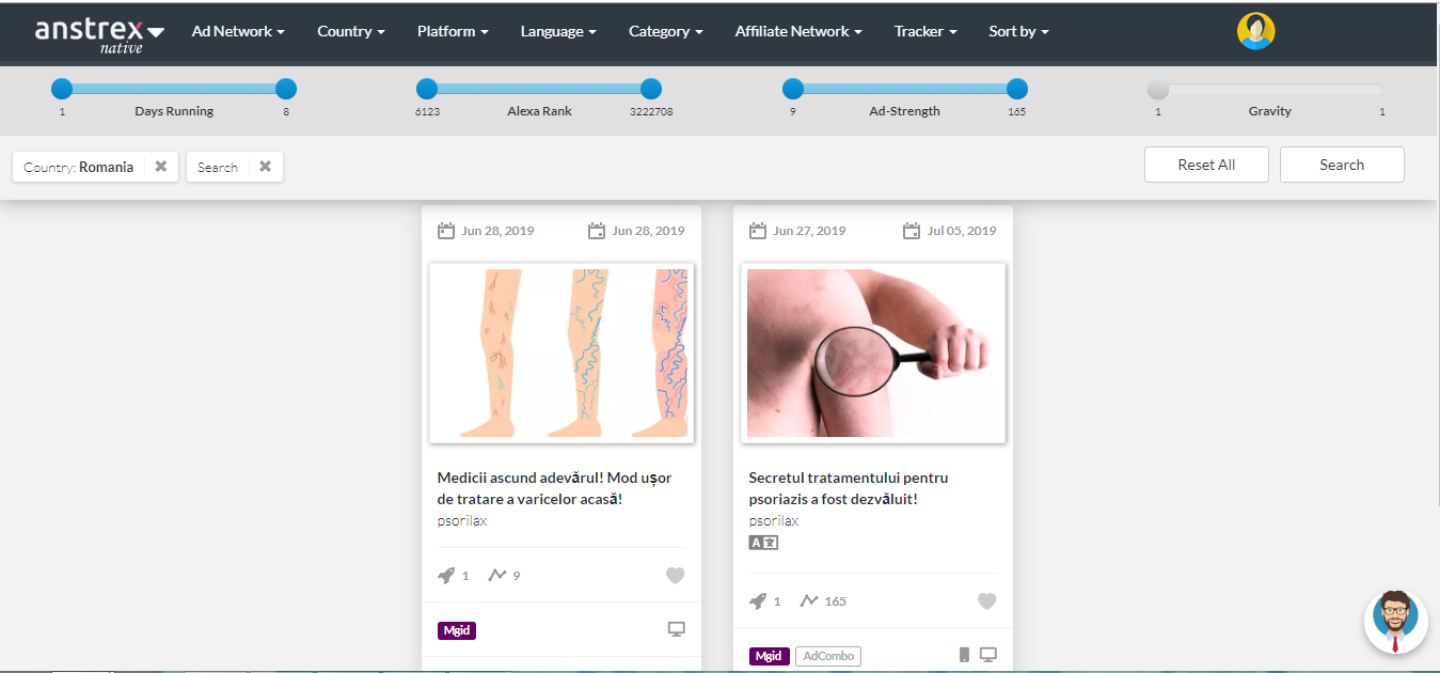Favorite the varicose veins ad with heart icon

click(675, 575)
